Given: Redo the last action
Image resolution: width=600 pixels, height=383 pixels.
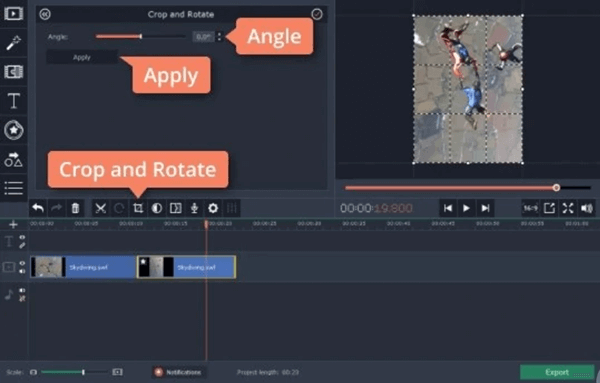Looking at the screenshot, I should (x=57, y=208).
